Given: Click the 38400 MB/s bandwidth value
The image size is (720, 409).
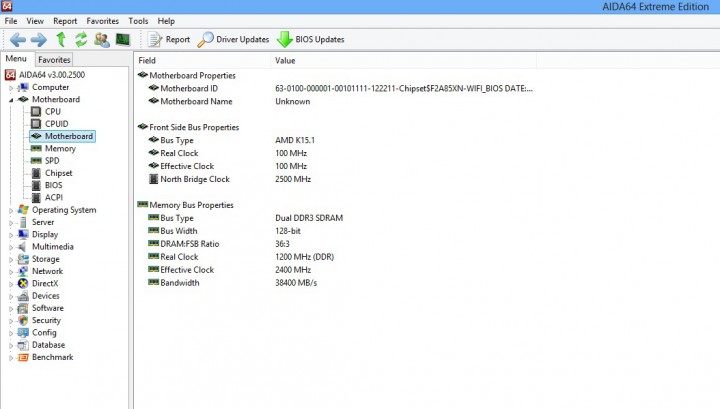Looking at the screenshot, I should point(296,283).
